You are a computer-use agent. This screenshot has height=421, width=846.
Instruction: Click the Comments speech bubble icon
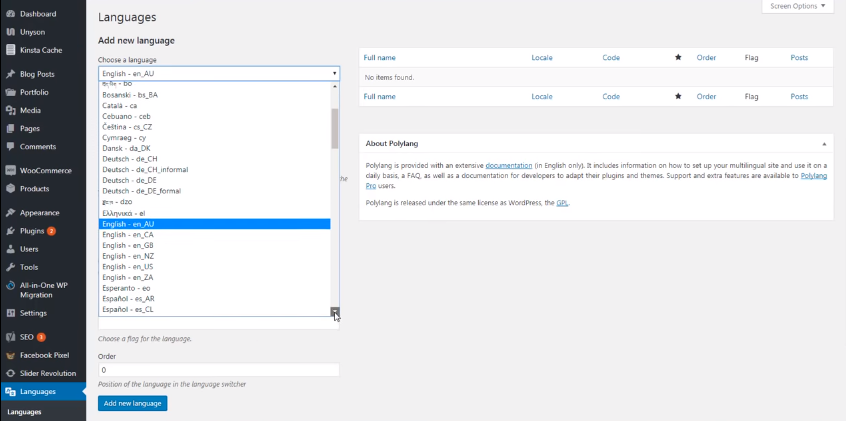click(10, 147)
